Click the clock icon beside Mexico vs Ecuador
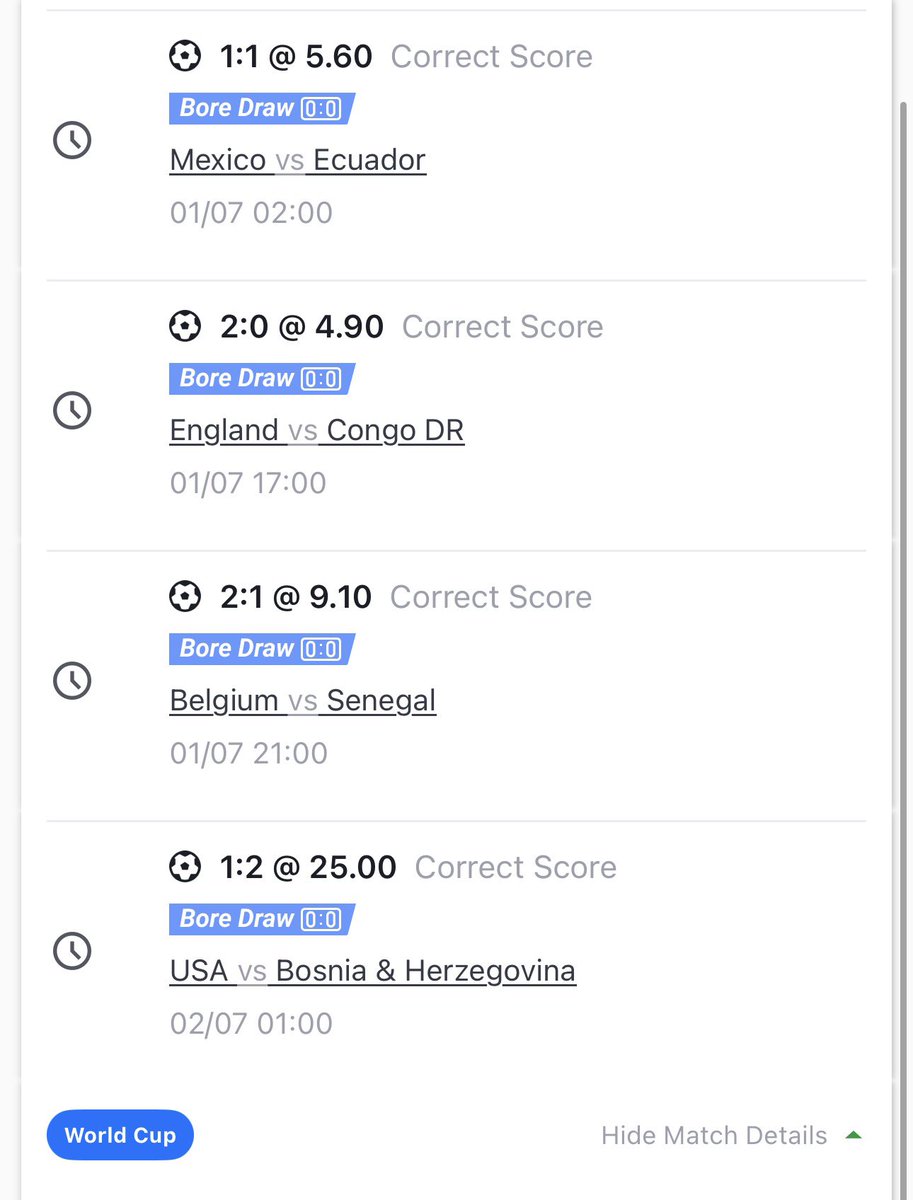The height and width of the screenshot is (1200, 913). click(72, 140)
